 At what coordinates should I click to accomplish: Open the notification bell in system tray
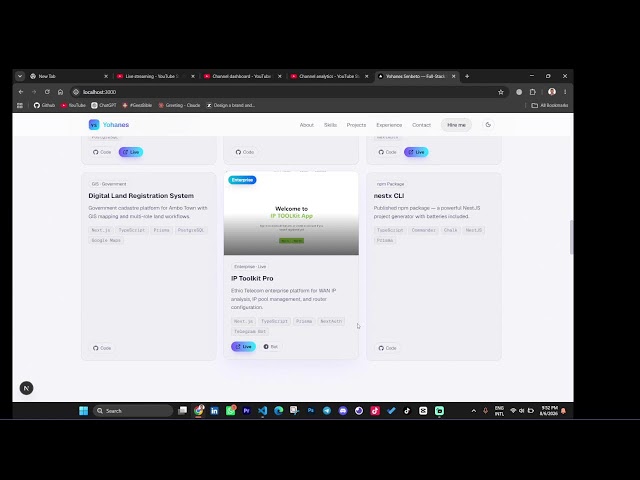click(564, 411)
